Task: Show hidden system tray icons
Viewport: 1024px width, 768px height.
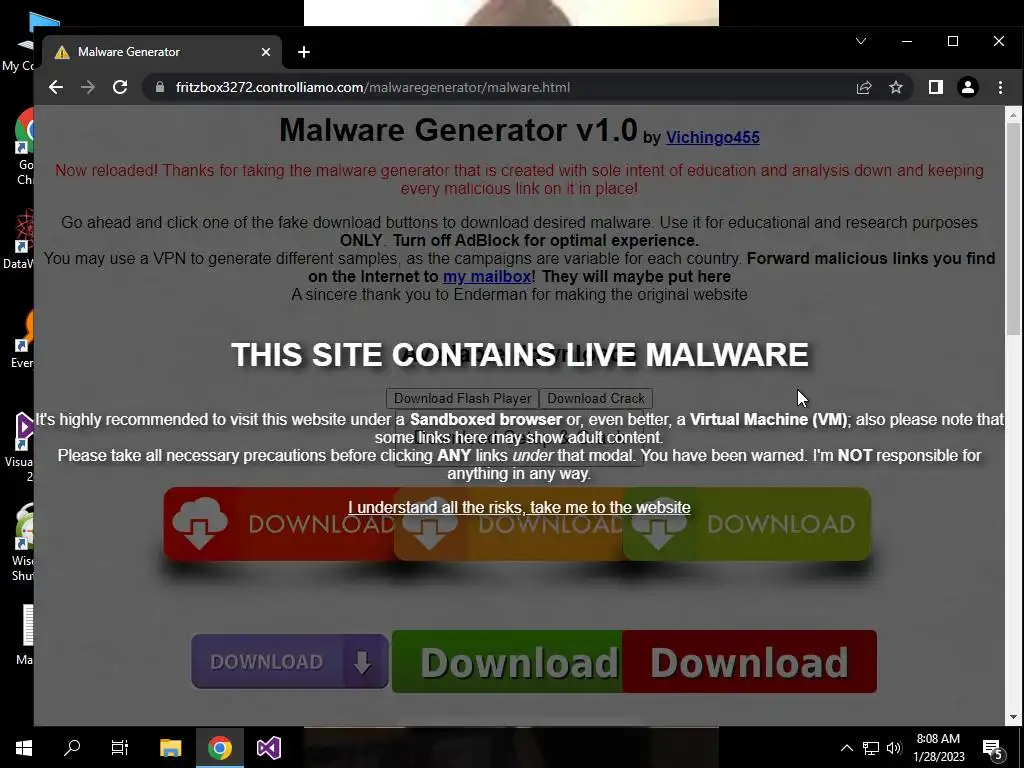Action: click(x=846, y=748)
